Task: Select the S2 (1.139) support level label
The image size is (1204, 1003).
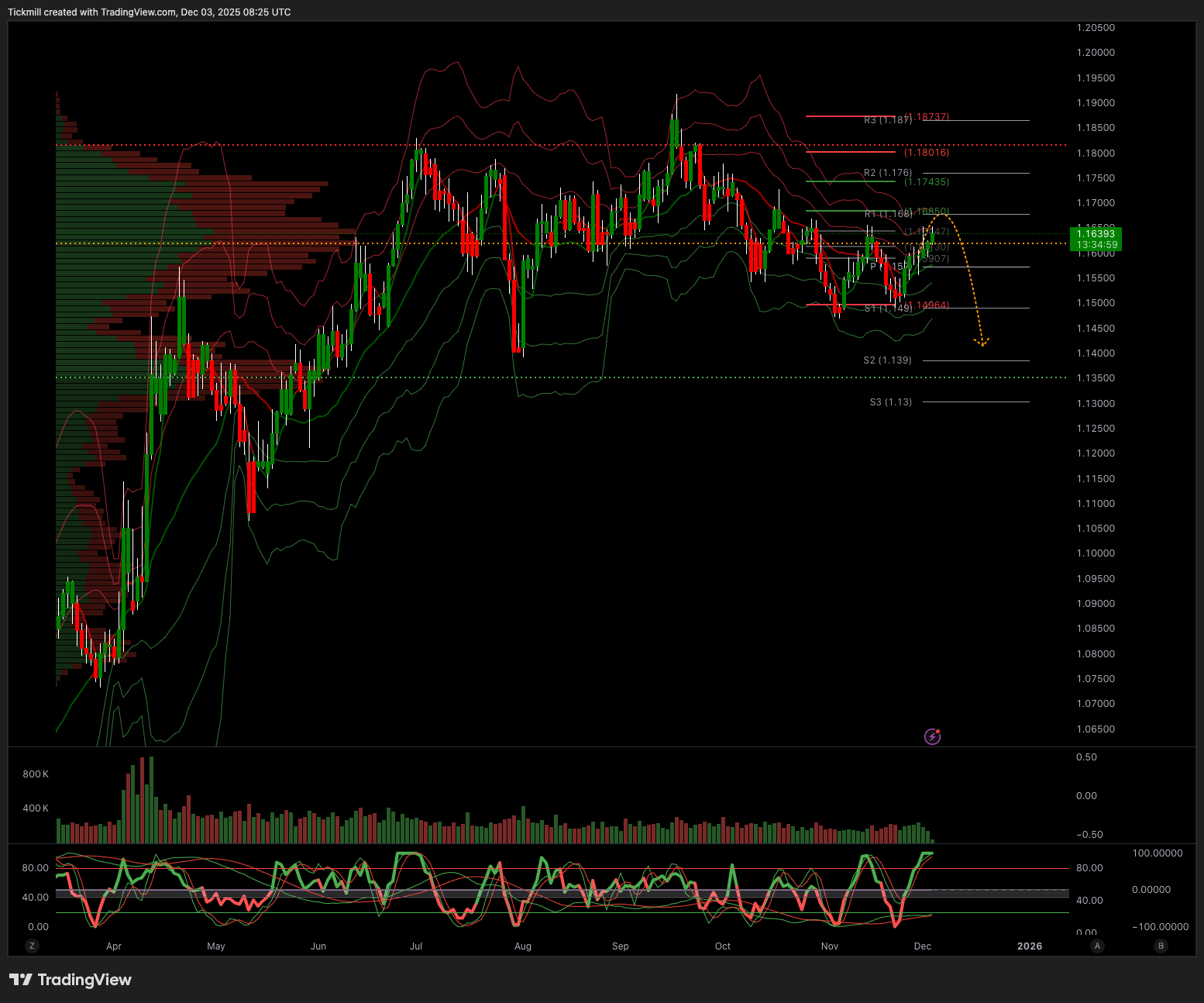Action: point(887,360)
